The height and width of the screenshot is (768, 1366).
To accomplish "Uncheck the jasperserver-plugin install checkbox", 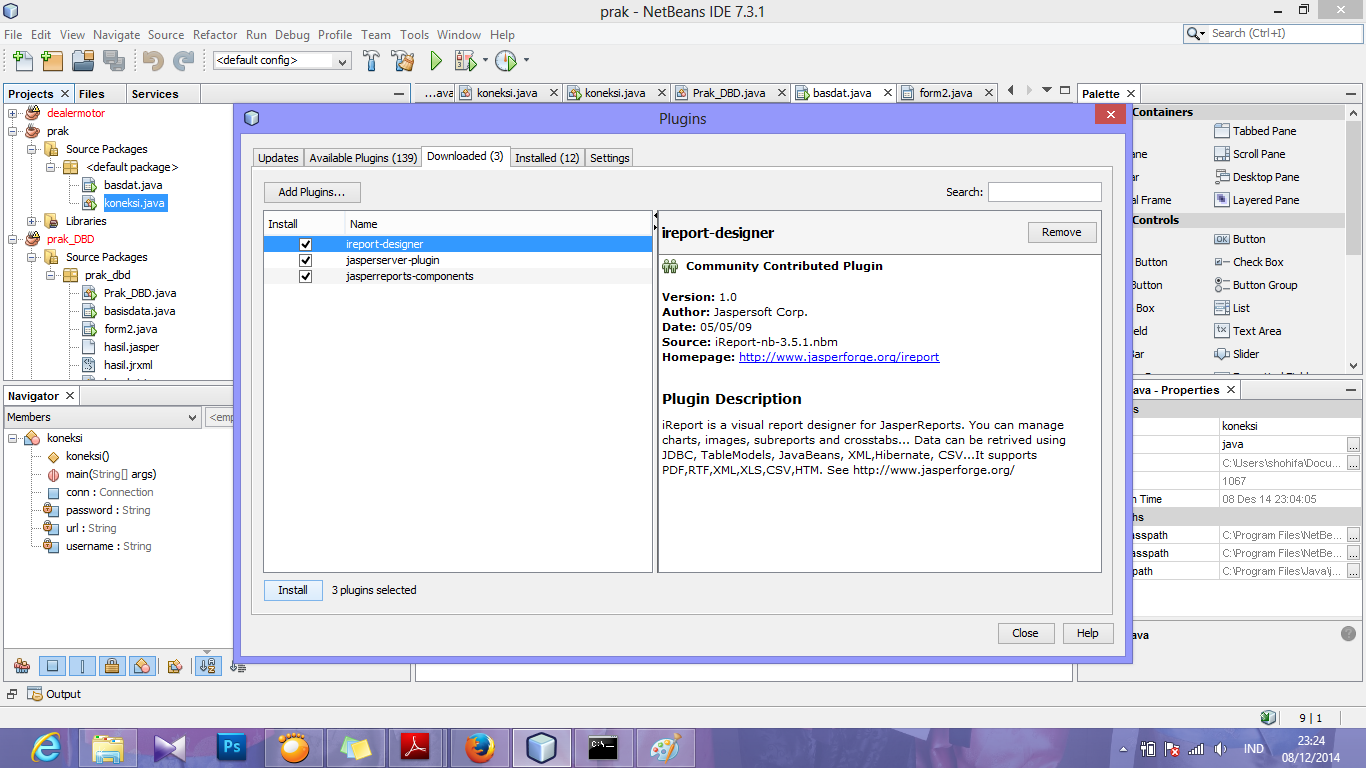I will (x=305, y=260).
